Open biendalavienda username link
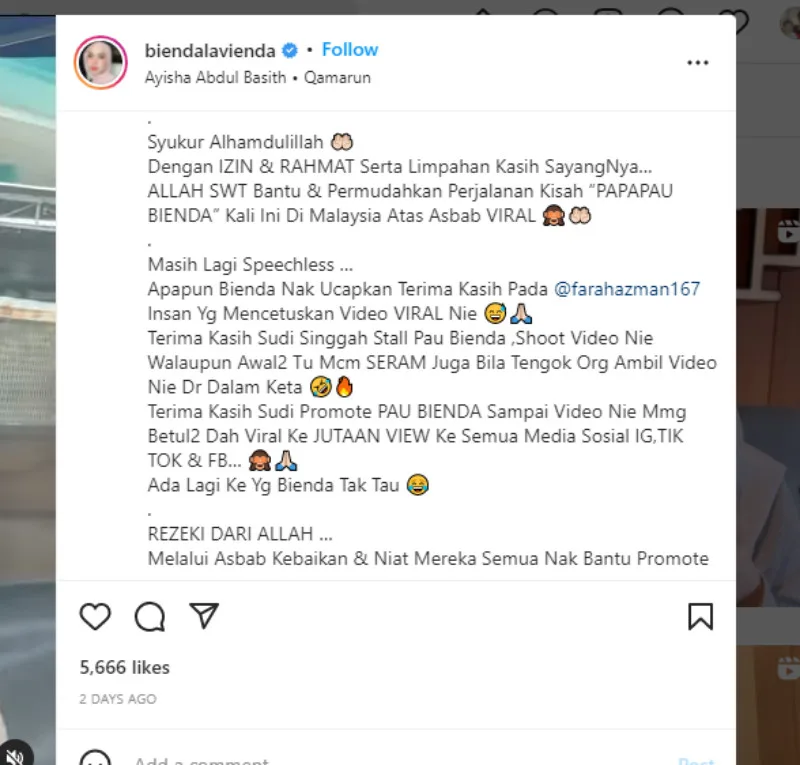The height and width of the screenshot is (765, 800). (210, 51)
